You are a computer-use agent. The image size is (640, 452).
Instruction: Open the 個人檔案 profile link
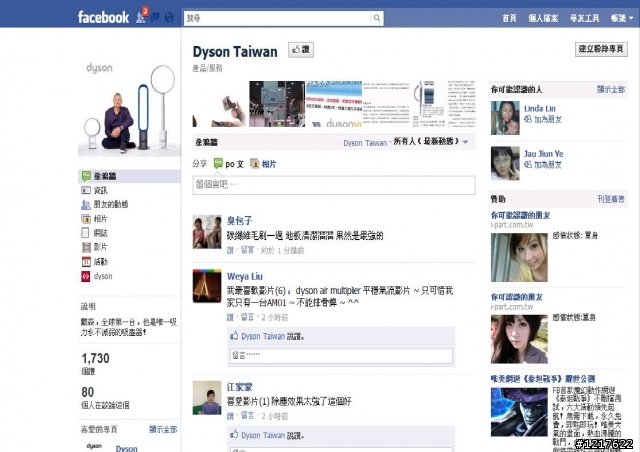click(543, 18)
